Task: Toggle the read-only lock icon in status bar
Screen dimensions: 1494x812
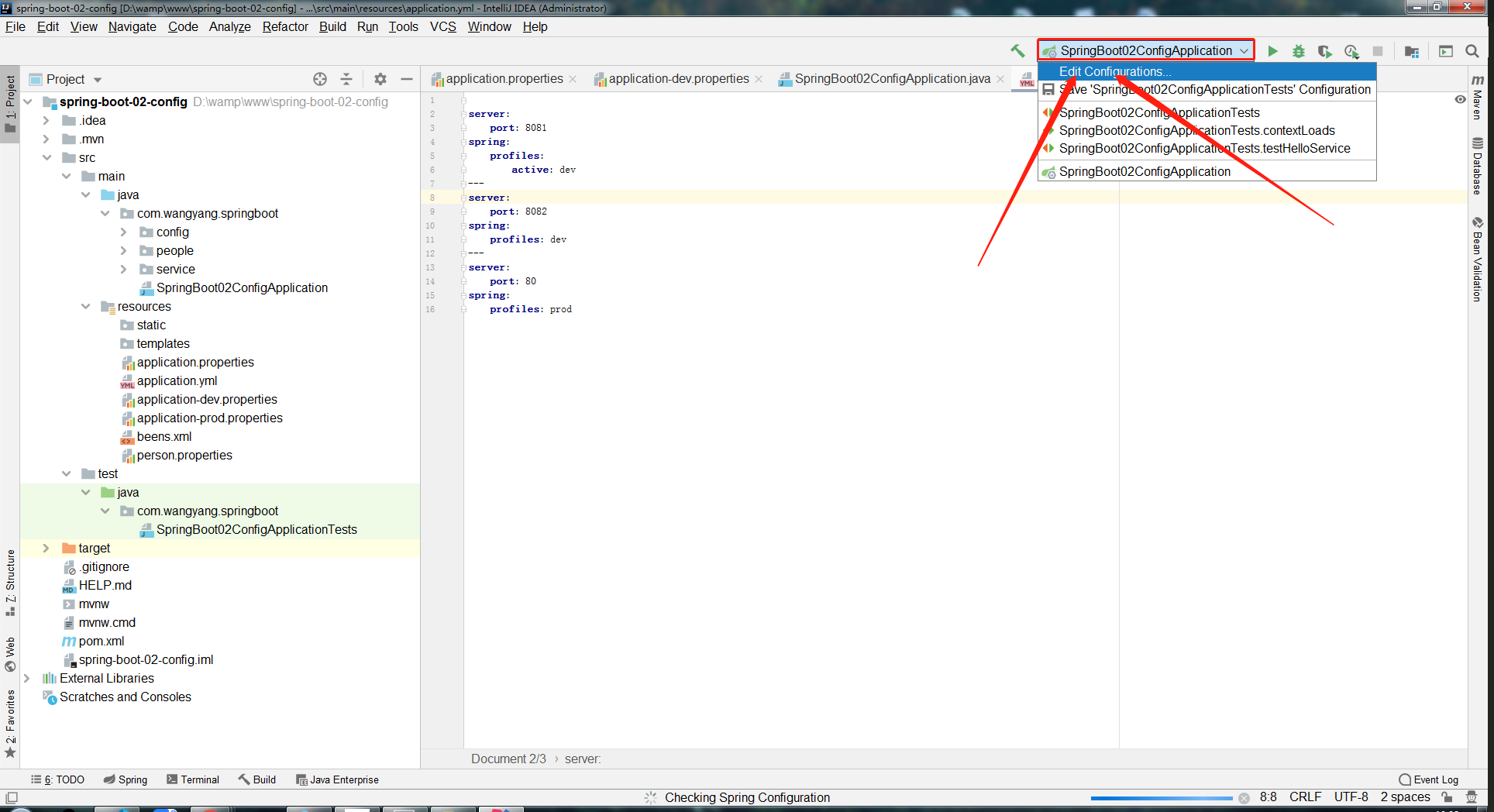Action: (x=1447, y=797)
